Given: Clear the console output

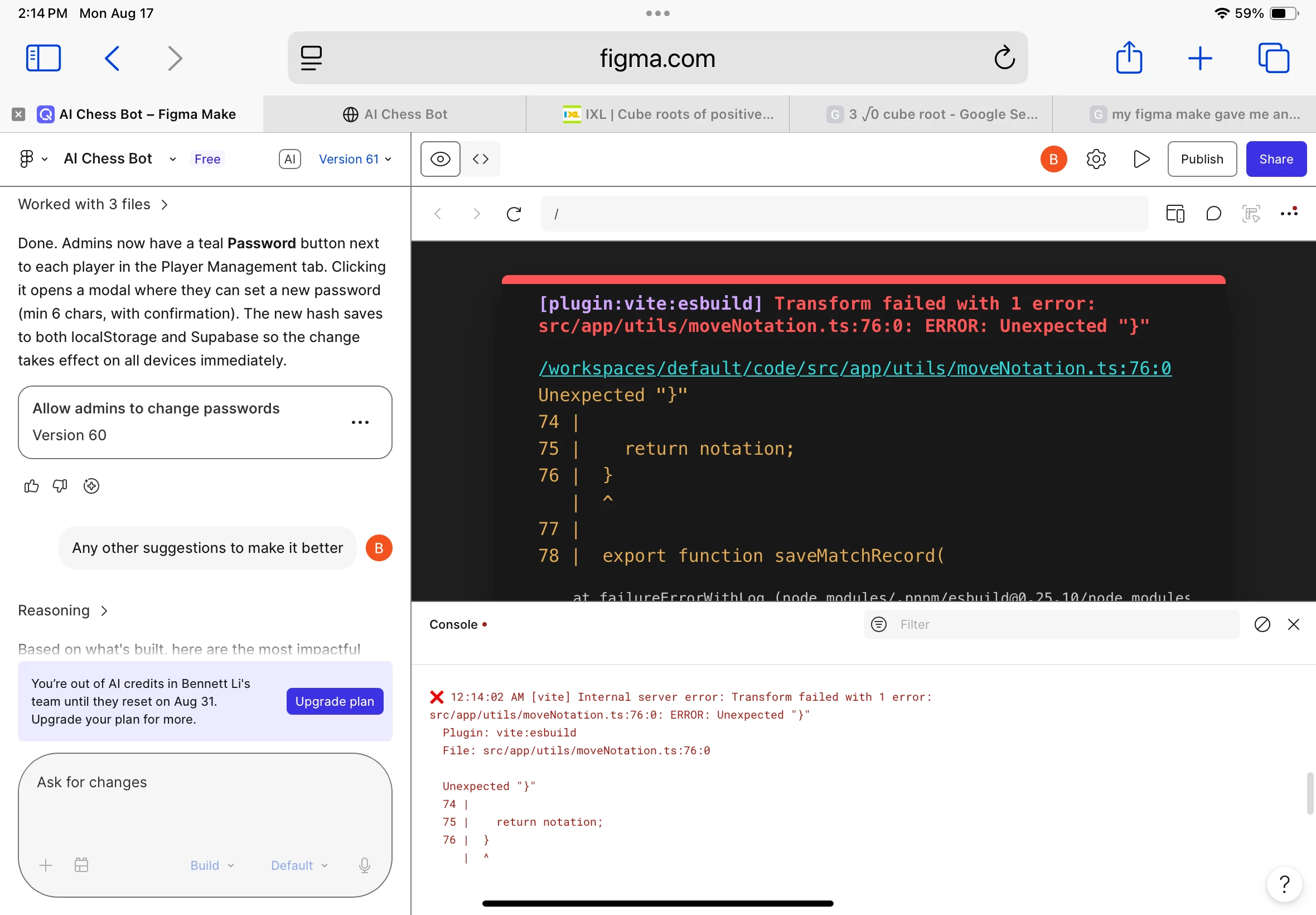Looking at the screenshot, I should tap(1262, 624).
